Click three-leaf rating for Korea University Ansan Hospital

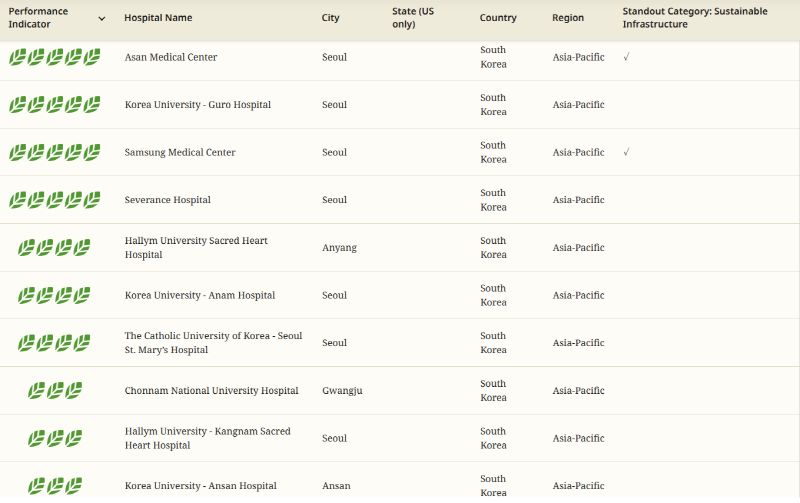pos(55,486)
